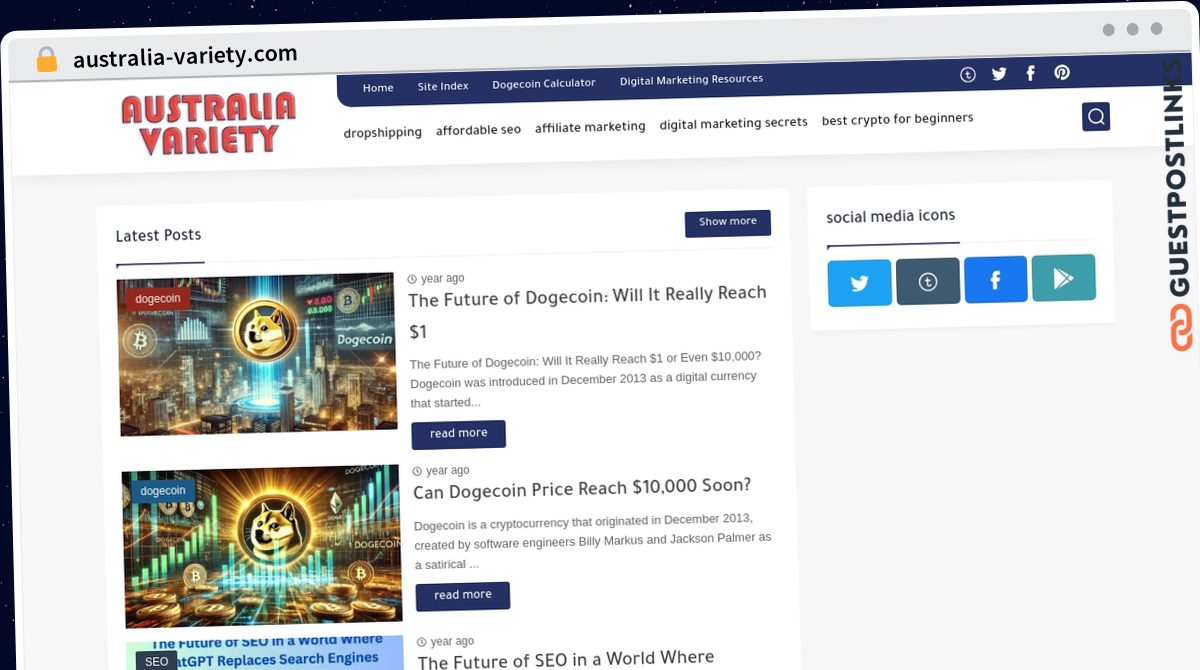This screenshot has height=670, width=1200.
Task: Open the site search icon
Action: 1096,117
